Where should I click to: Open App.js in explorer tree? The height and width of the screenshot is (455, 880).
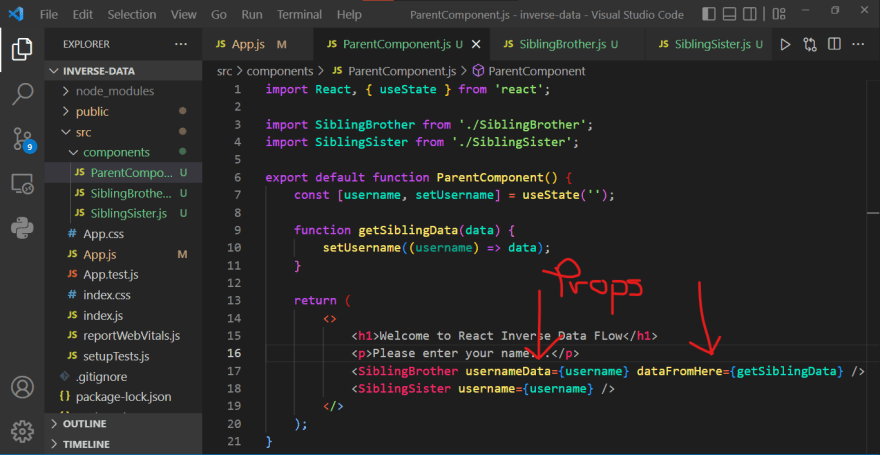(x=123, y=254)
